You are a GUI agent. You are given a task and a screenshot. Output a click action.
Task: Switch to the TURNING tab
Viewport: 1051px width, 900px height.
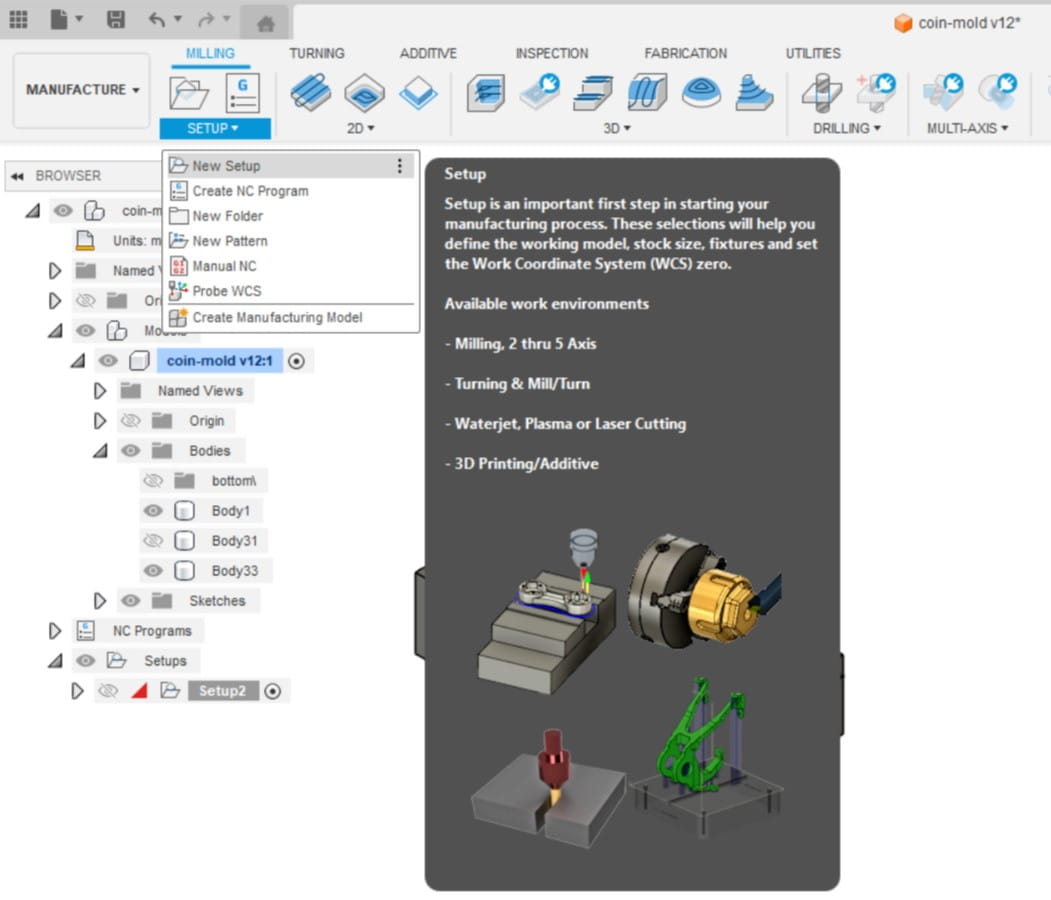click(317, 54)
